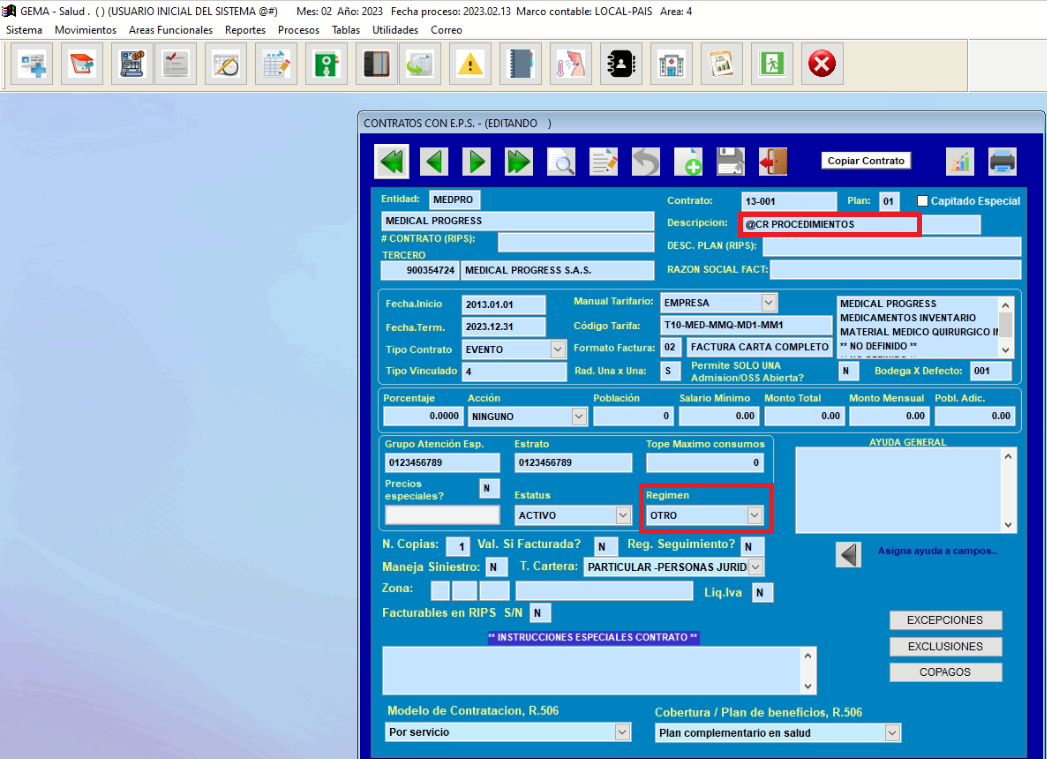
Task: Click down arrow of instrucciones especiales scrollbar
Action: (808, 686)
